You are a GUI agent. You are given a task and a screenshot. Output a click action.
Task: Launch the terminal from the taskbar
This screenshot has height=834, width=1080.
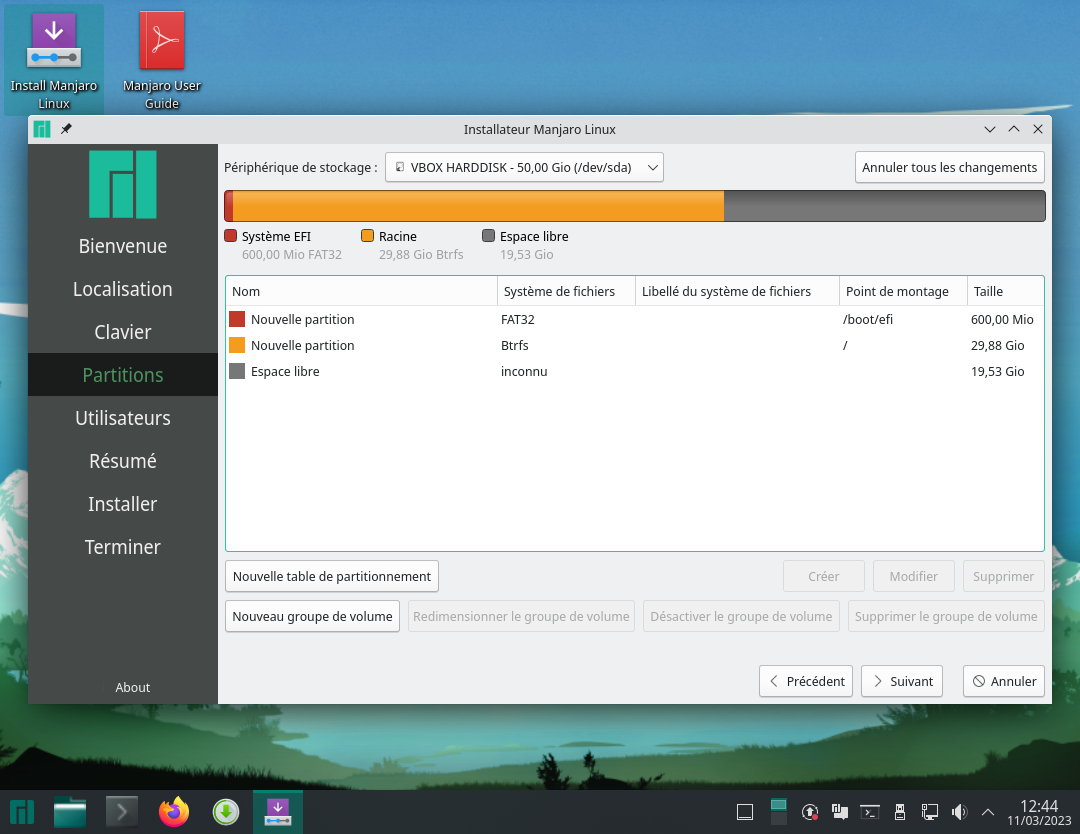point(122,812)
